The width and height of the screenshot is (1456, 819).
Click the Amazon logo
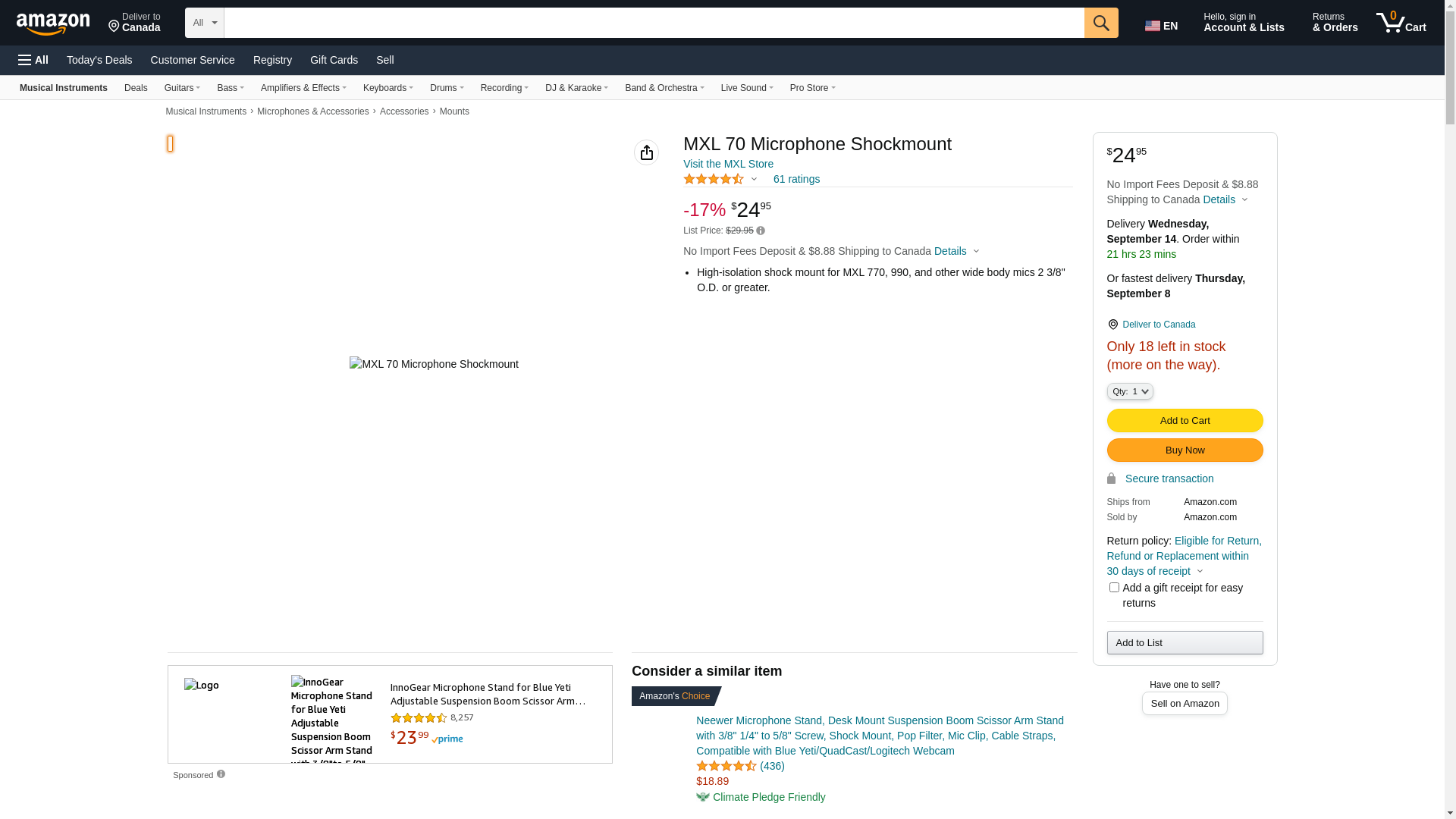coord(53,24)
